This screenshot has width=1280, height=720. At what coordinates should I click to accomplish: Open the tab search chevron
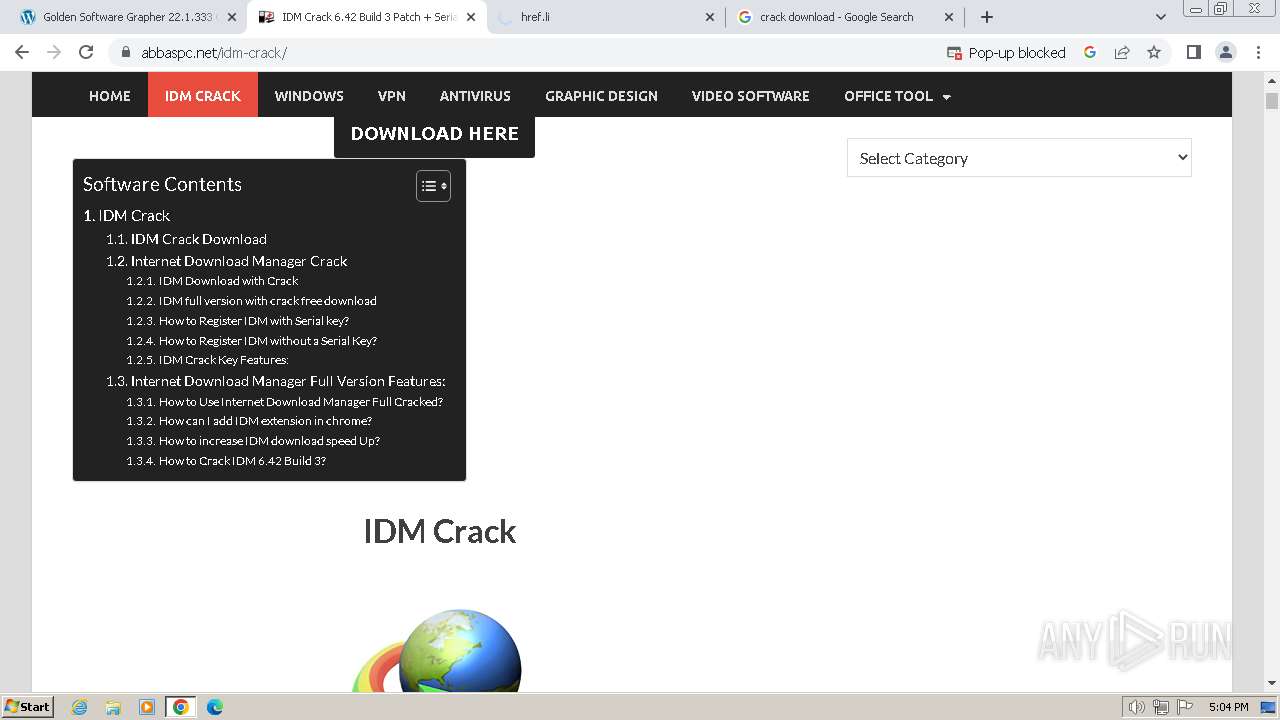1160,17
